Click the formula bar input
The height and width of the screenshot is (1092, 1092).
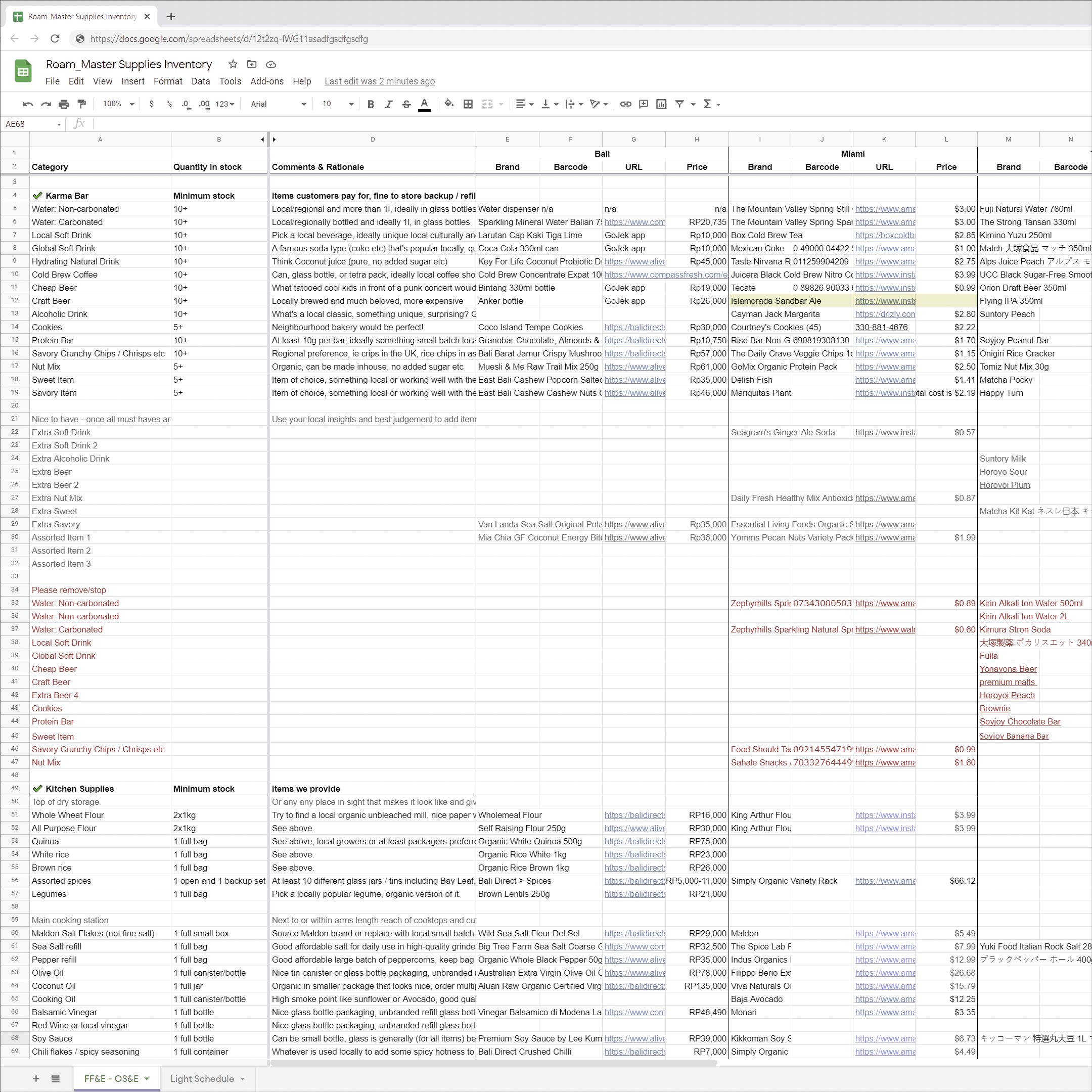tap(592, 124)
